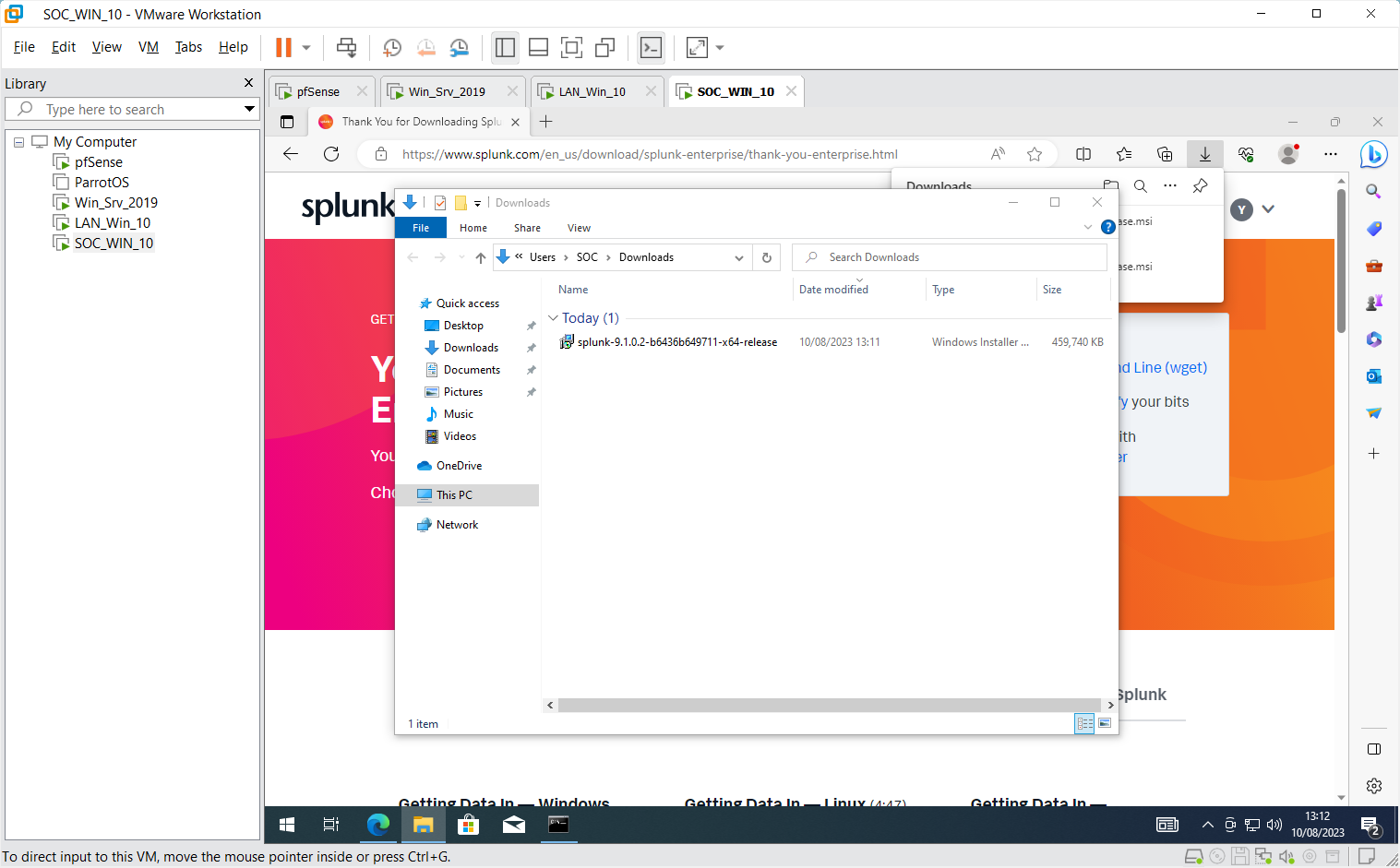
Task: Select SOC_WIN_10 in the library tree
Action: pyautogui.click(x=114, y=244)
